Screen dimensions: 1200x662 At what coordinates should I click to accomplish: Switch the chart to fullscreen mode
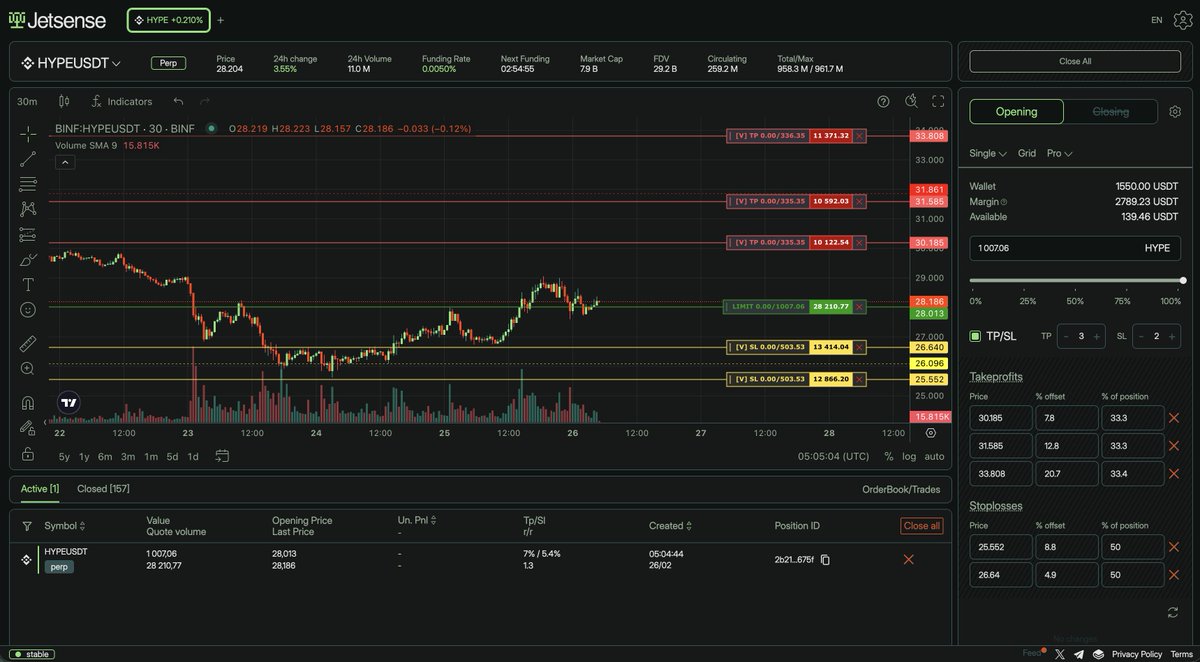point(938,101)
